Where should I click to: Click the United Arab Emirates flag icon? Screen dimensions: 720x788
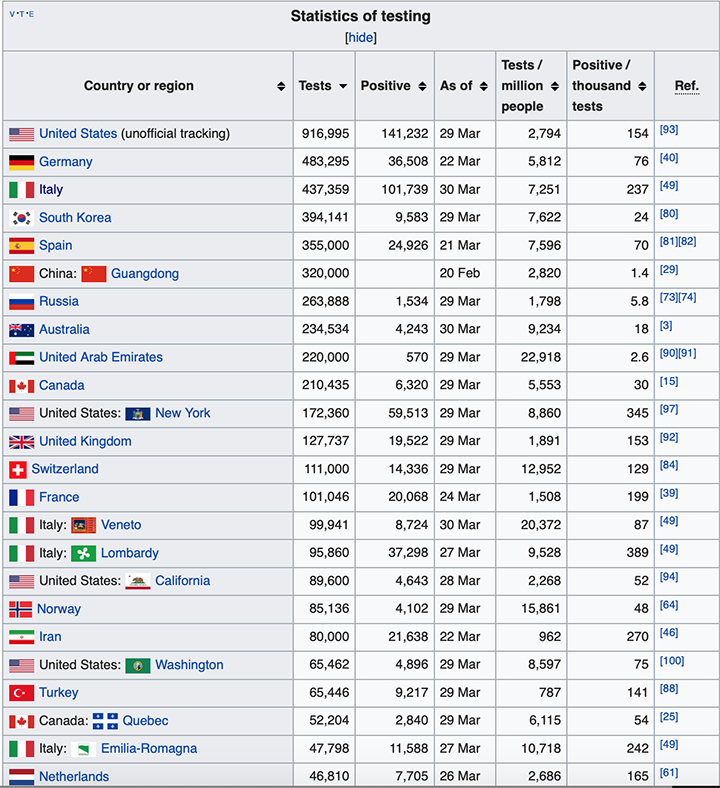point(22,358)
